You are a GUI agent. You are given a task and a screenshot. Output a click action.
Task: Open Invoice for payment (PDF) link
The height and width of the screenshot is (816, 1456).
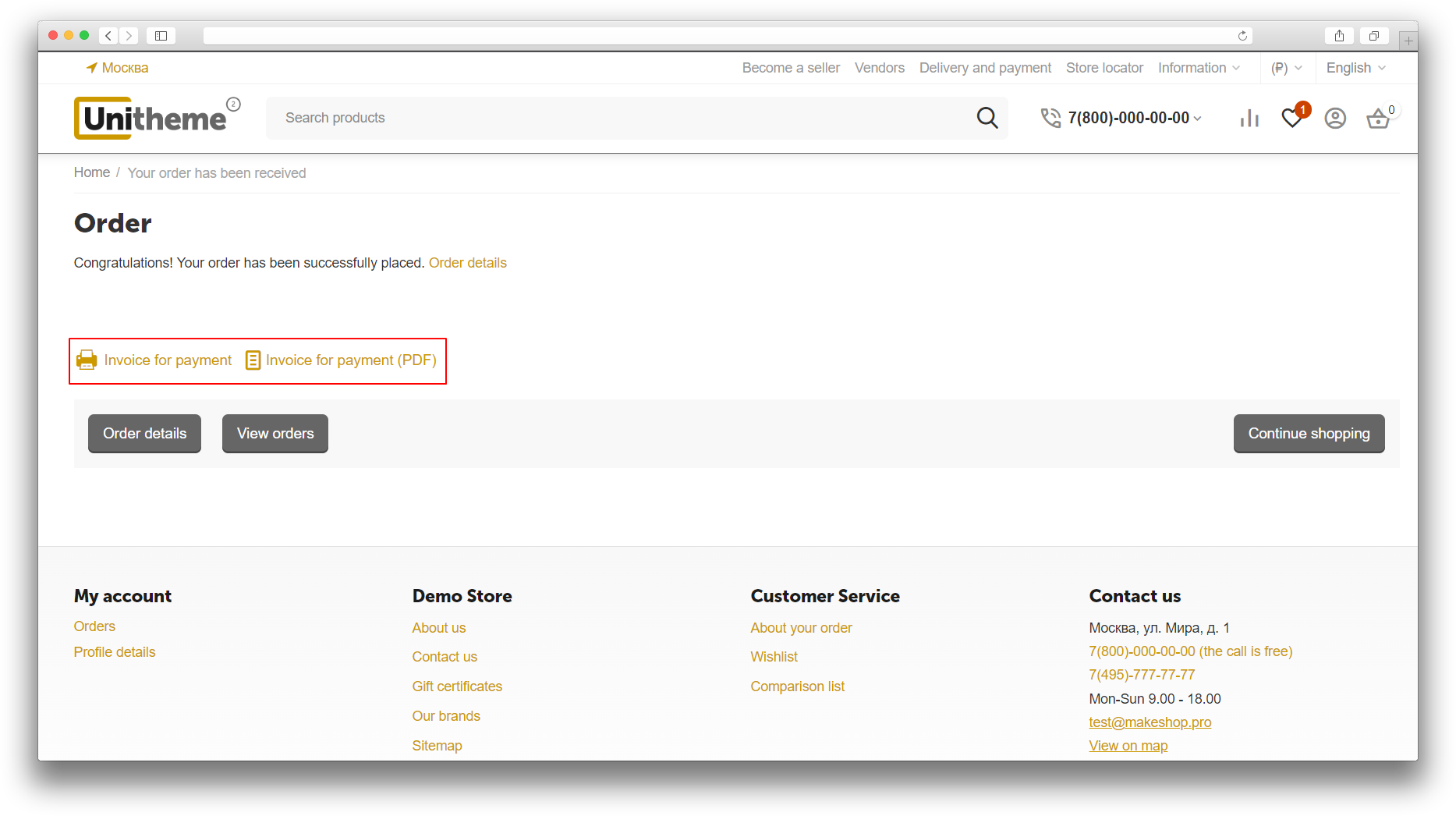(x=342, y=360)
